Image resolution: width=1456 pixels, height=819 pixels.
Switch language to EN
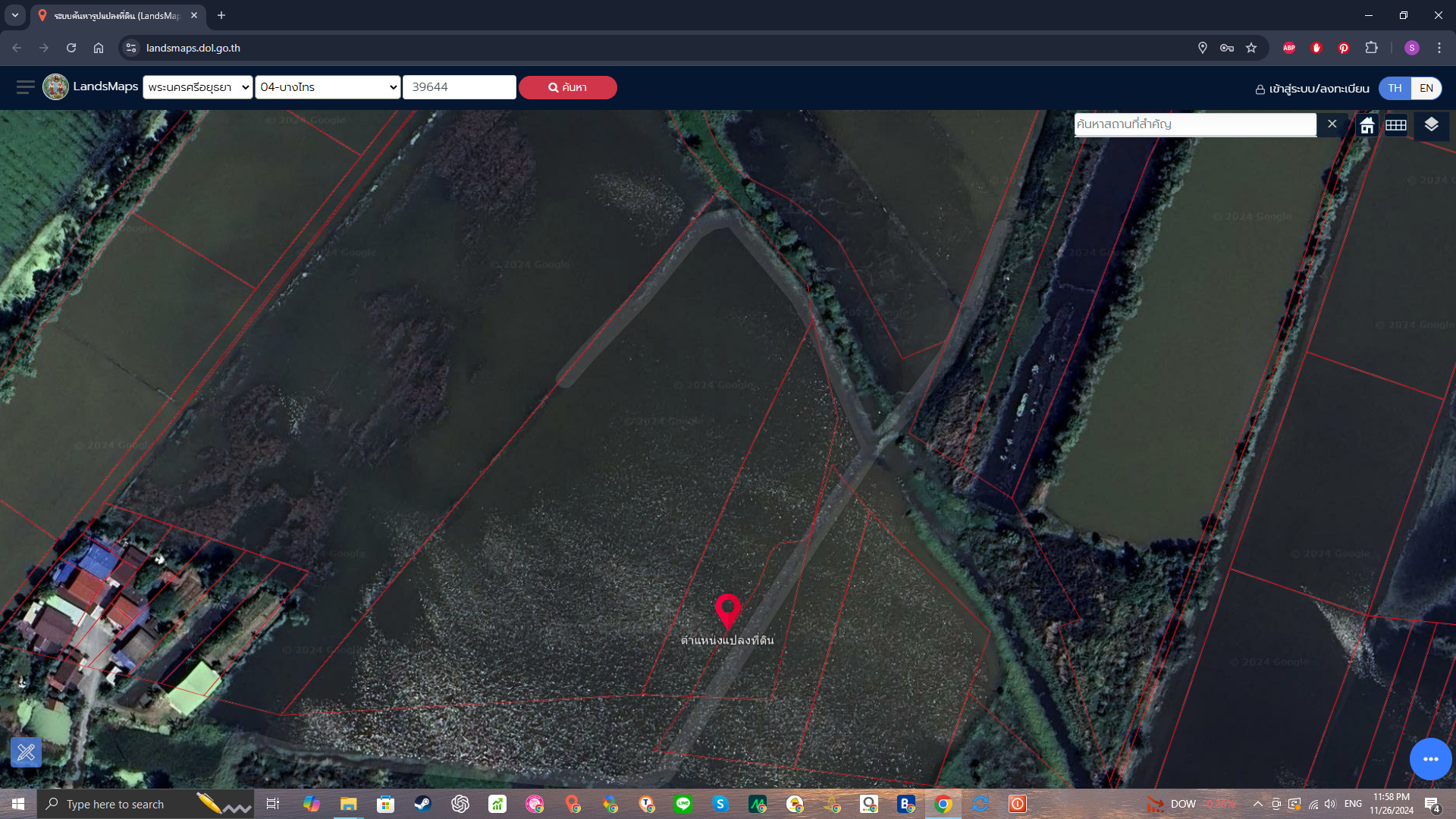[1426, 88]
